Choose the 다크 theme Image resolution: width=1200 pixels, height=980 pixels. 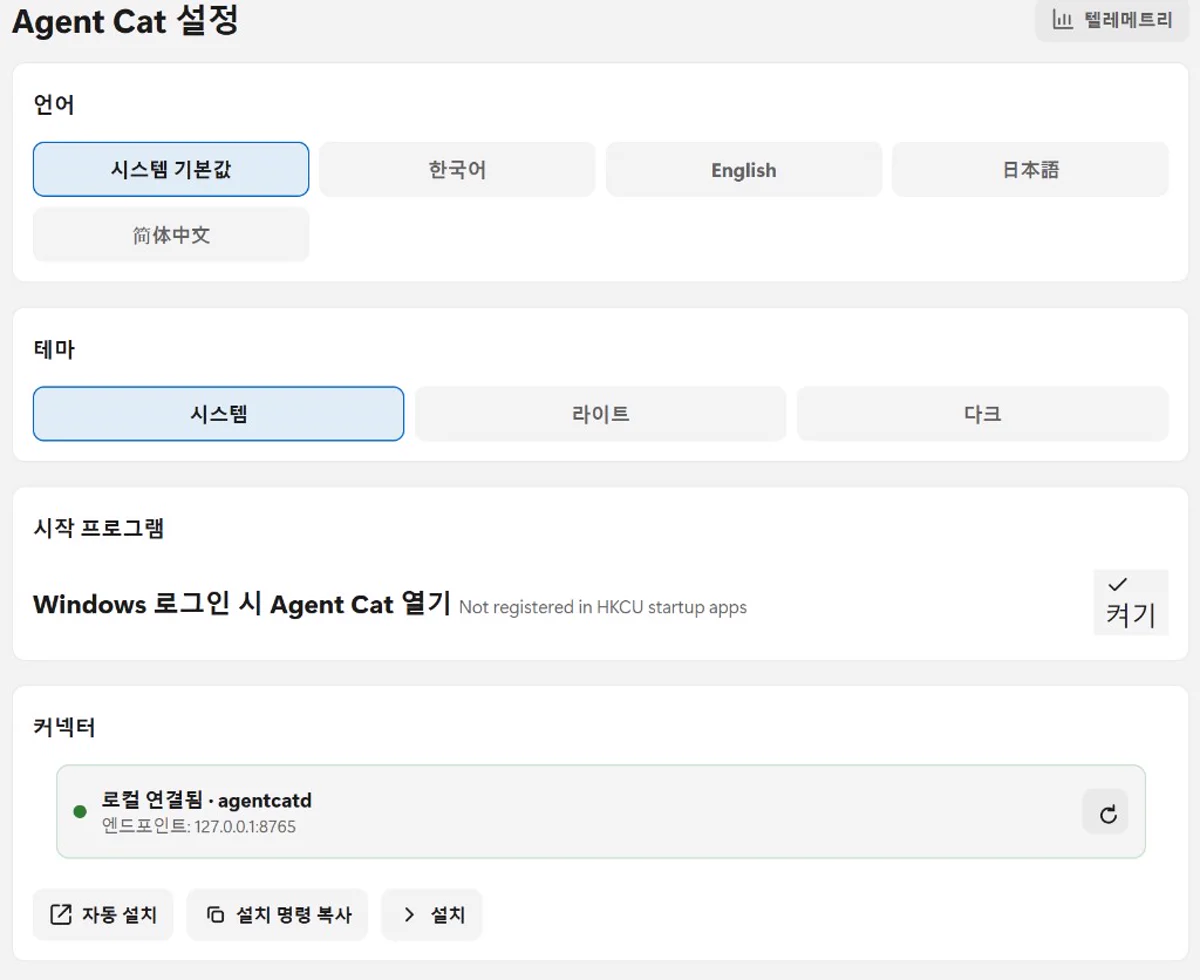[982, 414]
